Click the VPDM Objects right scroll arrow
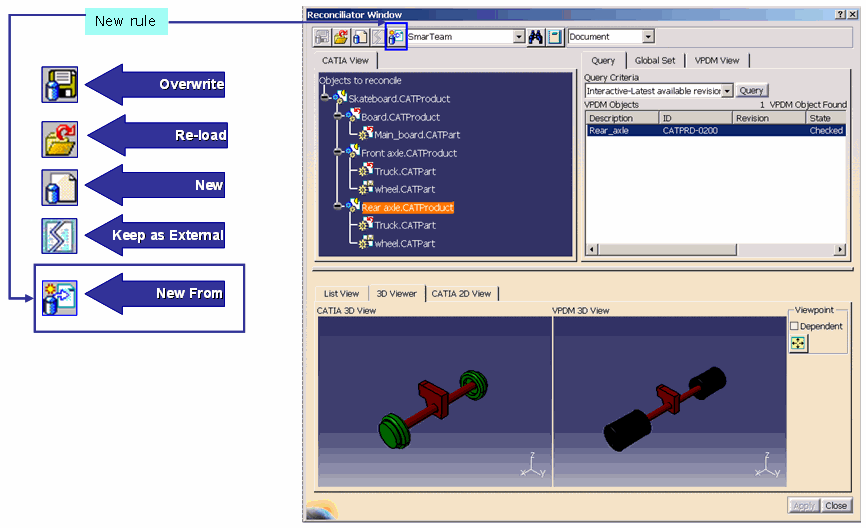This screenshot has width=866, height=528. coord(840,250)
